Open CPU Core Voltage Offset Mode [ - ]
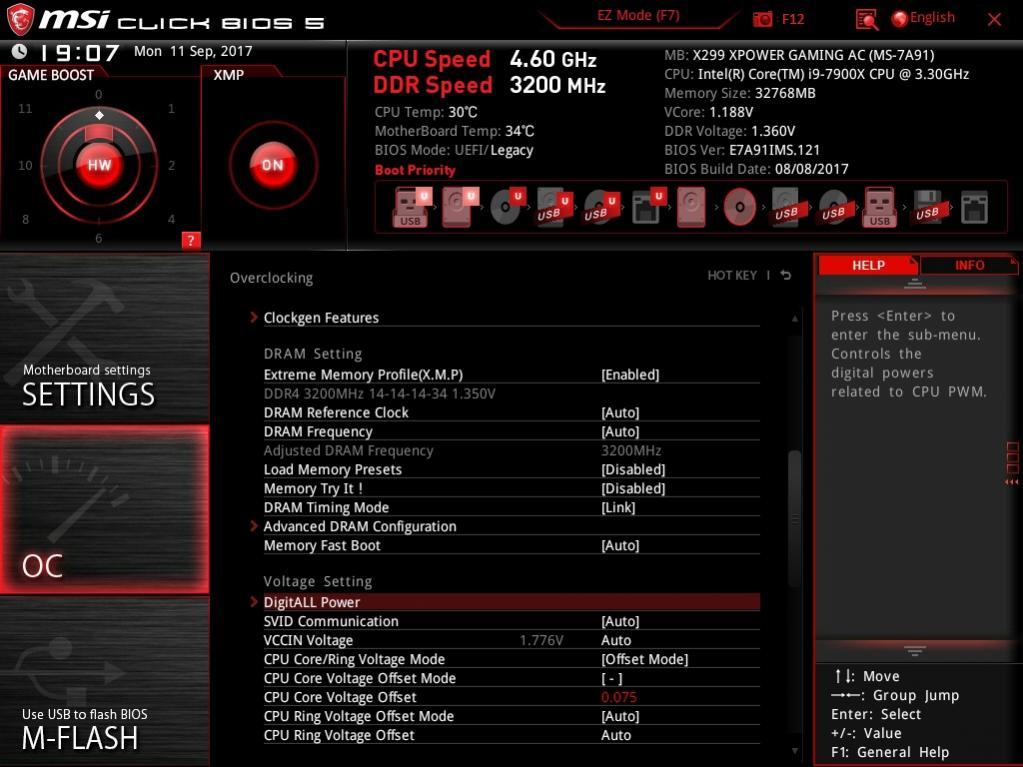 611,678
